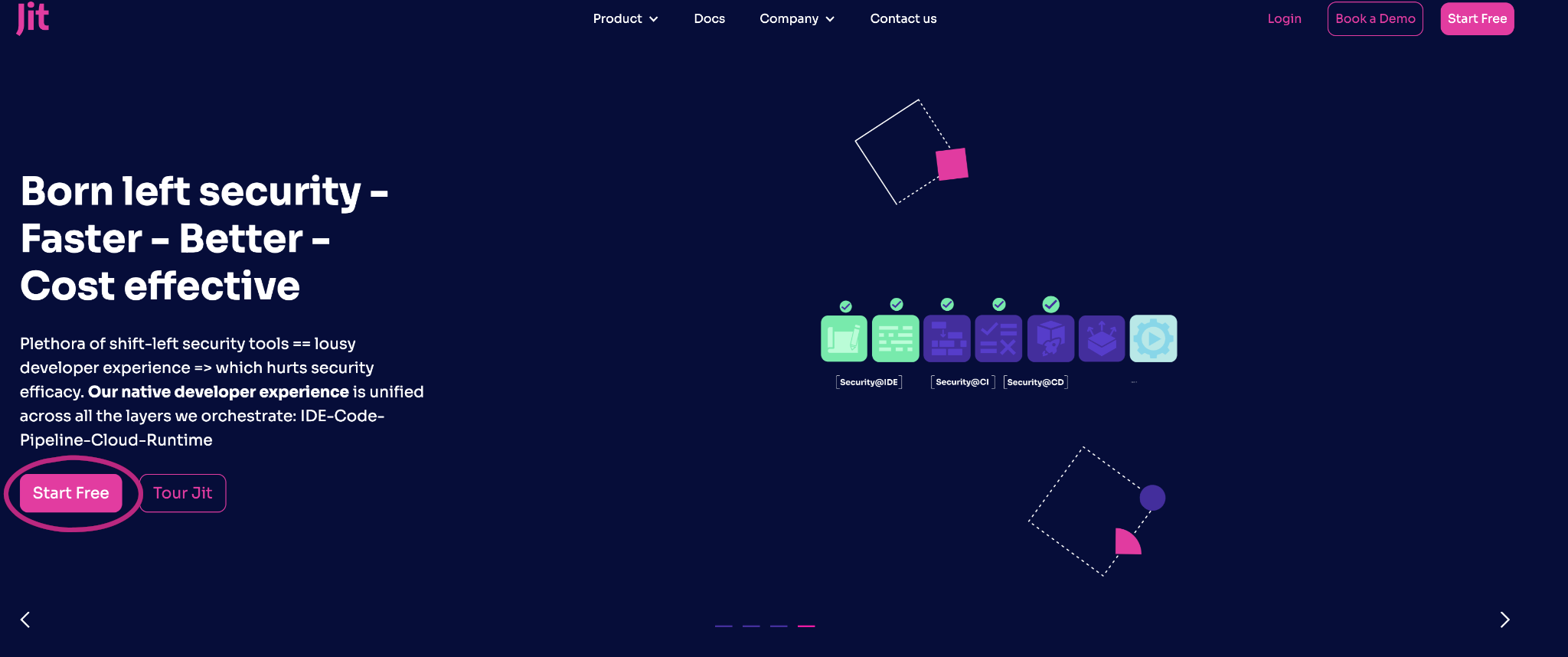
Task: Click the purple package rocket icon tile
Action: tap(1050, 338)
